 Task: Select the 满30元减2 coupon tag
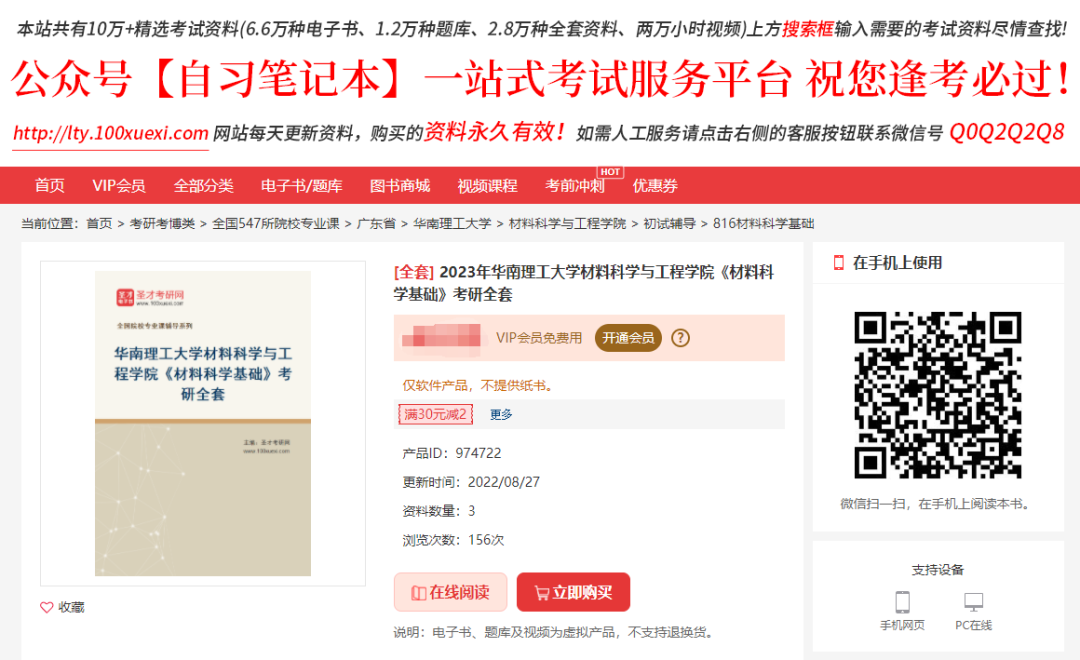[x=435, y=414]
